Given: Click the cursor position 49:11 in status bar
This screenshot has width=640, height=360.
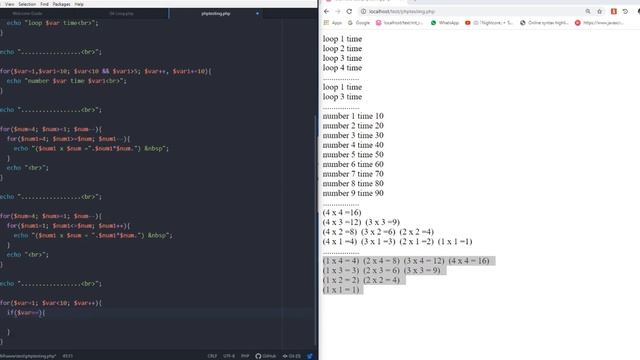Looking at the screenshot, I should tap(68, 356).
